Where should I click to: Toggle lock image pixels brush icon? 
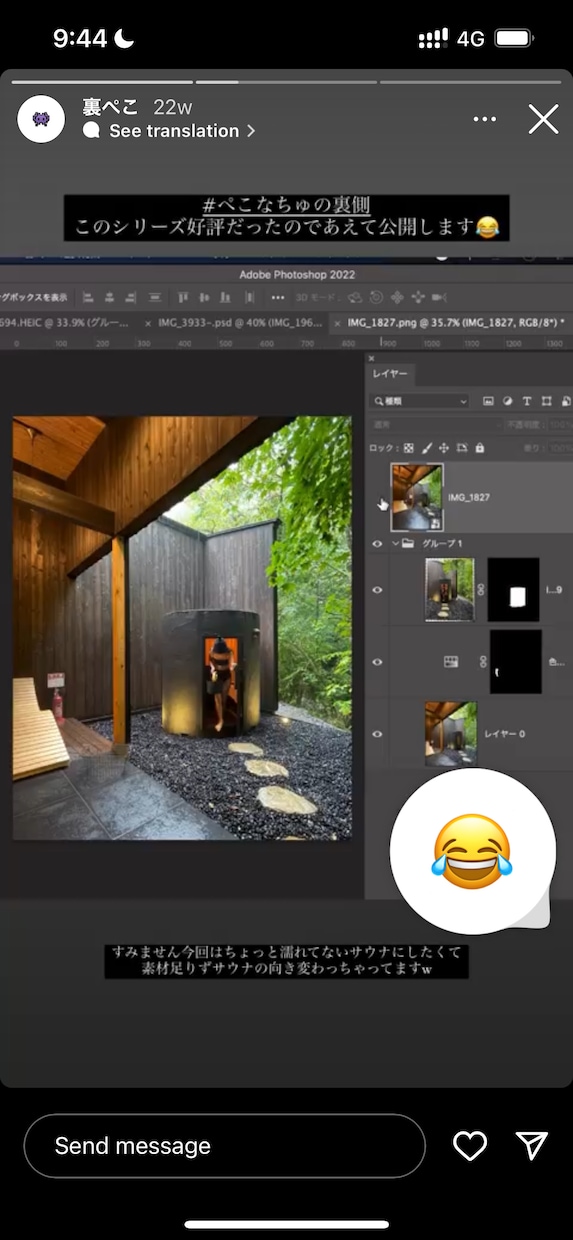pos(427,448)
